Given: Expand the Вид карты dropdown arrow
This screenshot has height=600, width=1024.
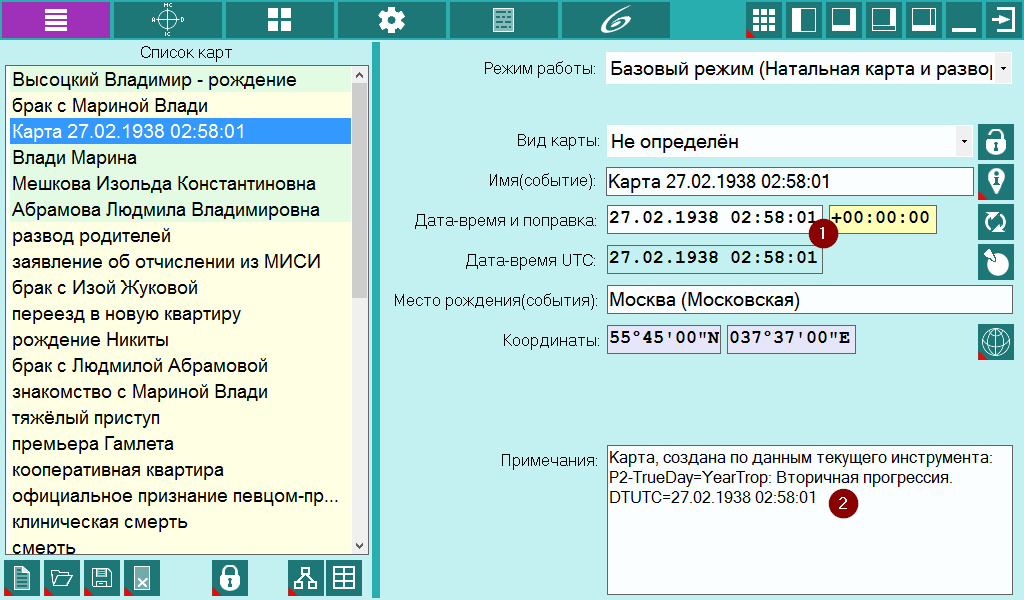Looking at the screenshot, I should [x=964, y=142].
